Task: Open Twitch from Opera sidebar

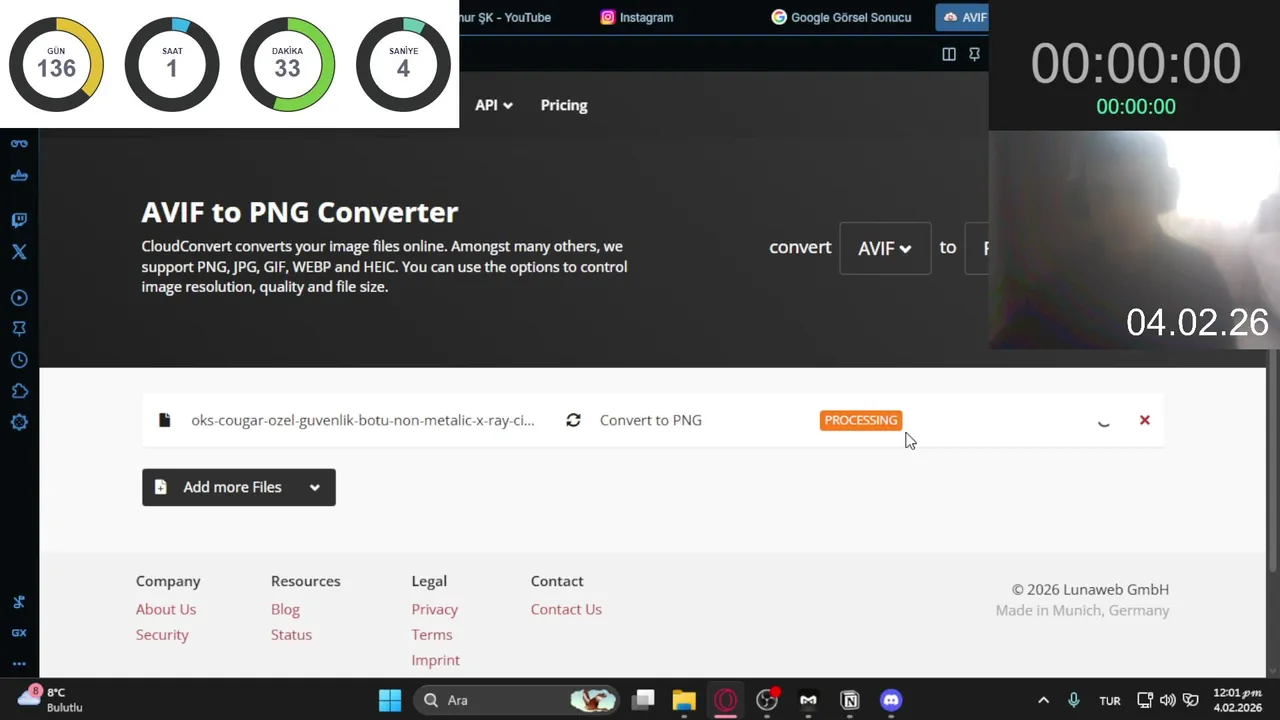Action: click(x=19, y=220)
